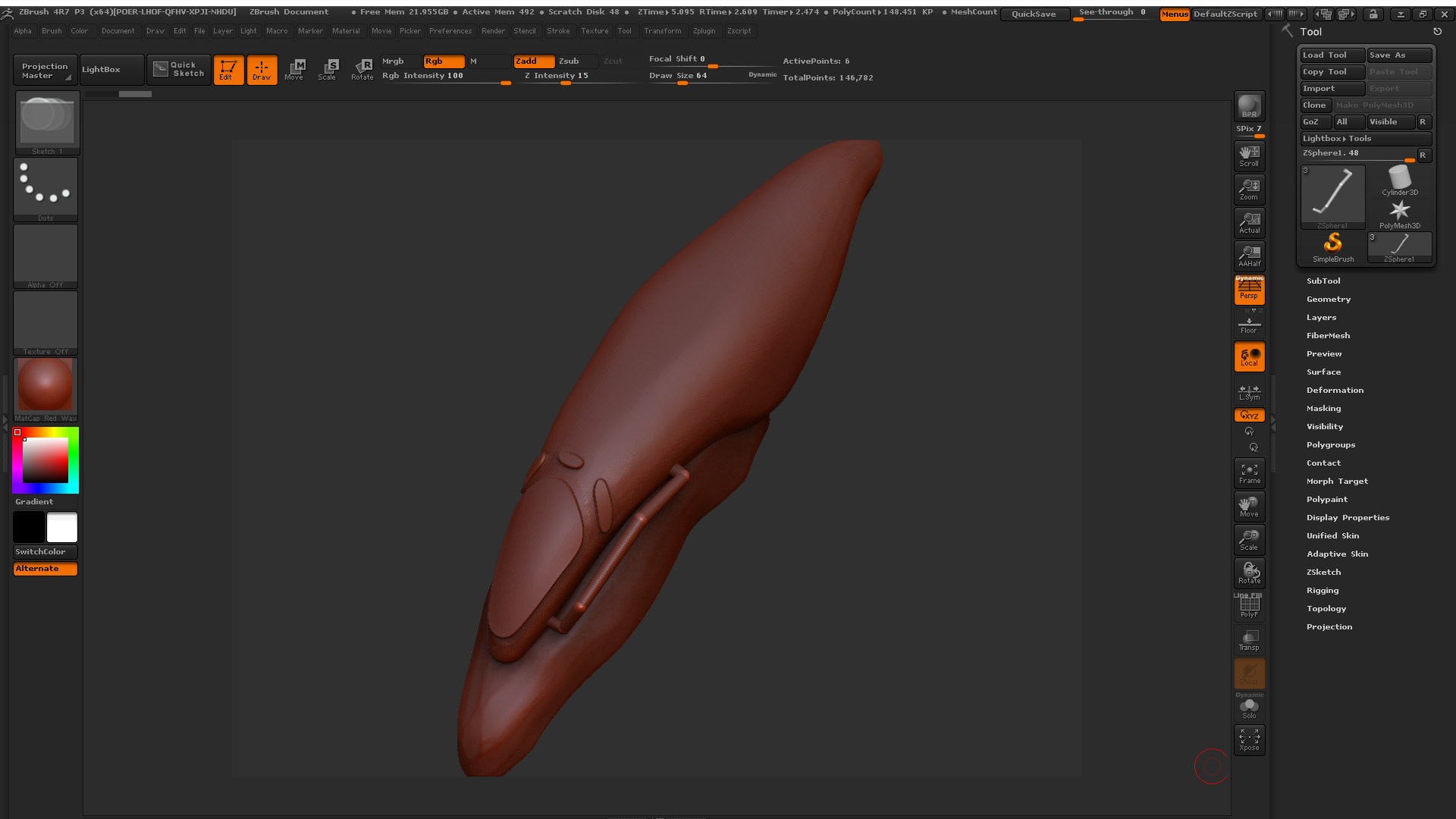The image size is (1456, 819).
Task: Open the Sketch 1 brush thumbnail
Action: pos(47,123)
